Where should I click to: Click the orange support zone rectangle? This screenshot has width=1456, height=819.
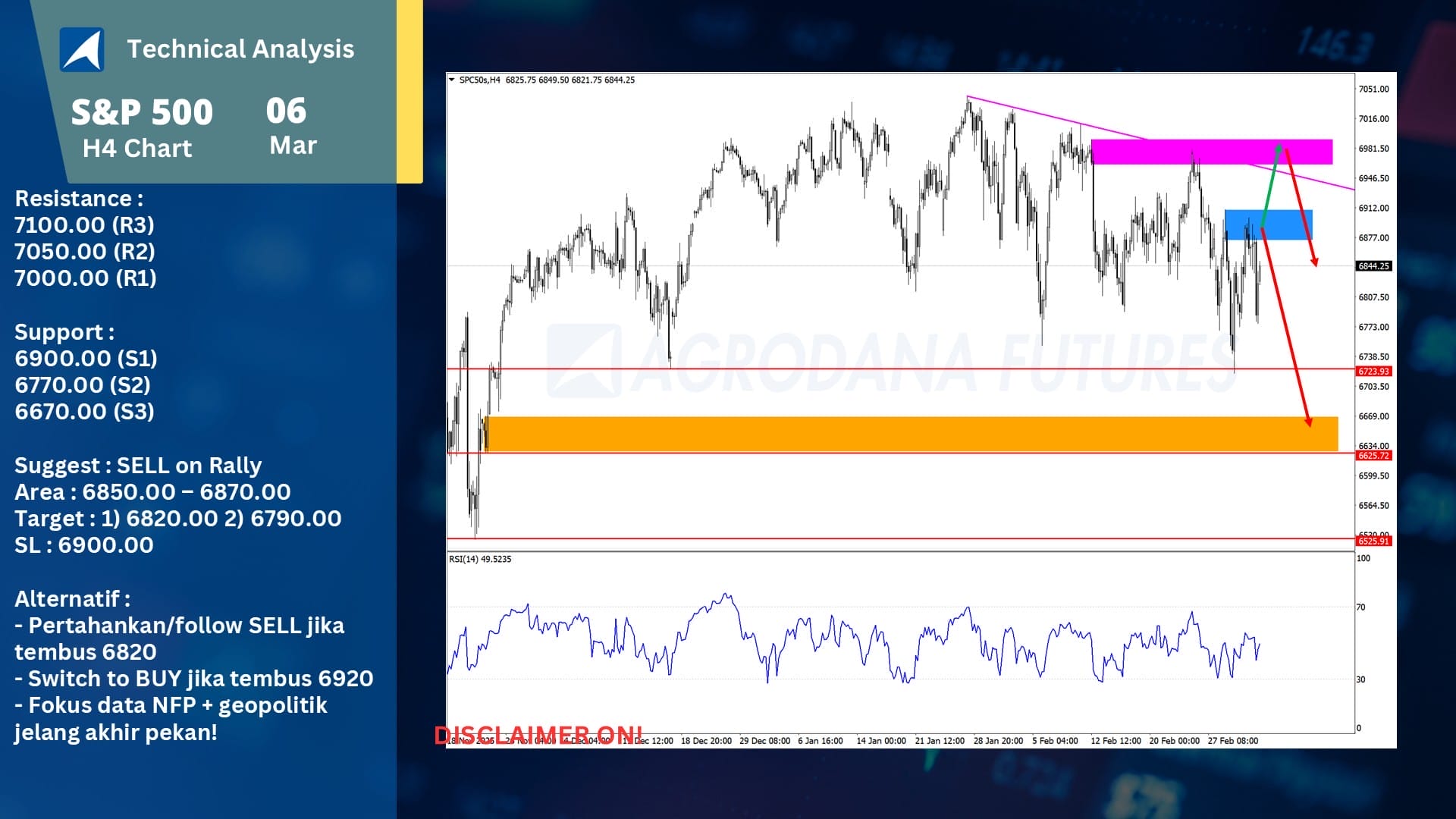tap(910, 434)
